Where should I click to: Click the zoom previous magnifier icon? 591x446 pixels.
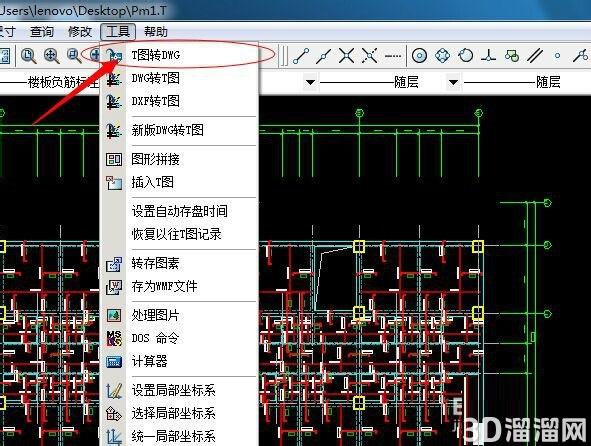[x=74, y=56]
